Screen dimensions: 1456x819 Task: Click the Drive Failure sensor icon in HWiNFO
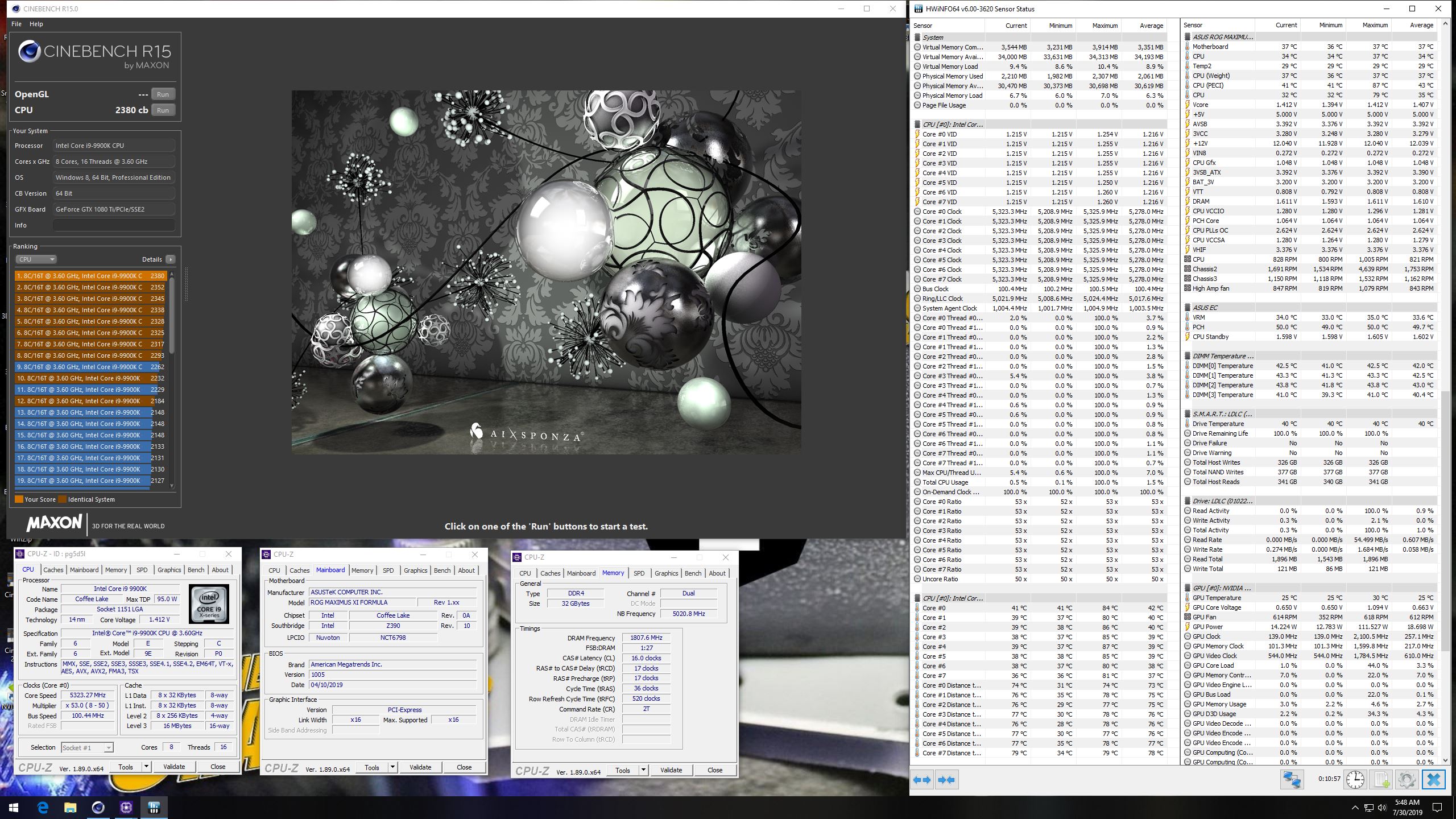(x=1188, y=443)
